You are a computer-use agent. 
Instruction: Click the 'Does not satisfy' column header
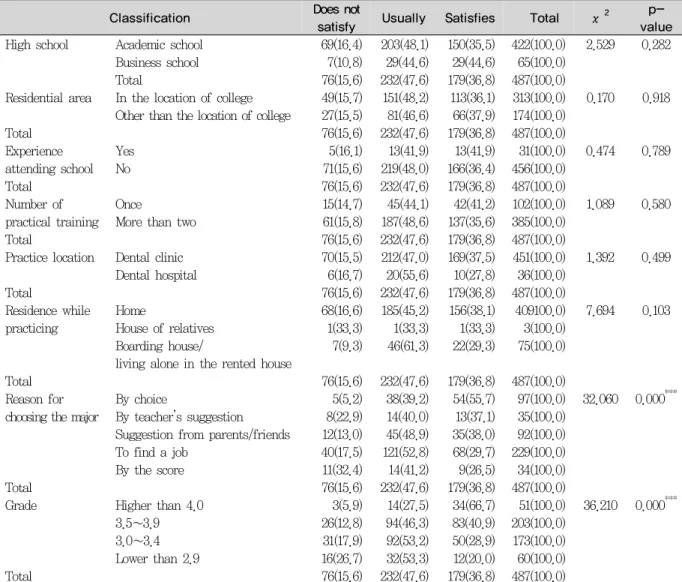336,18
